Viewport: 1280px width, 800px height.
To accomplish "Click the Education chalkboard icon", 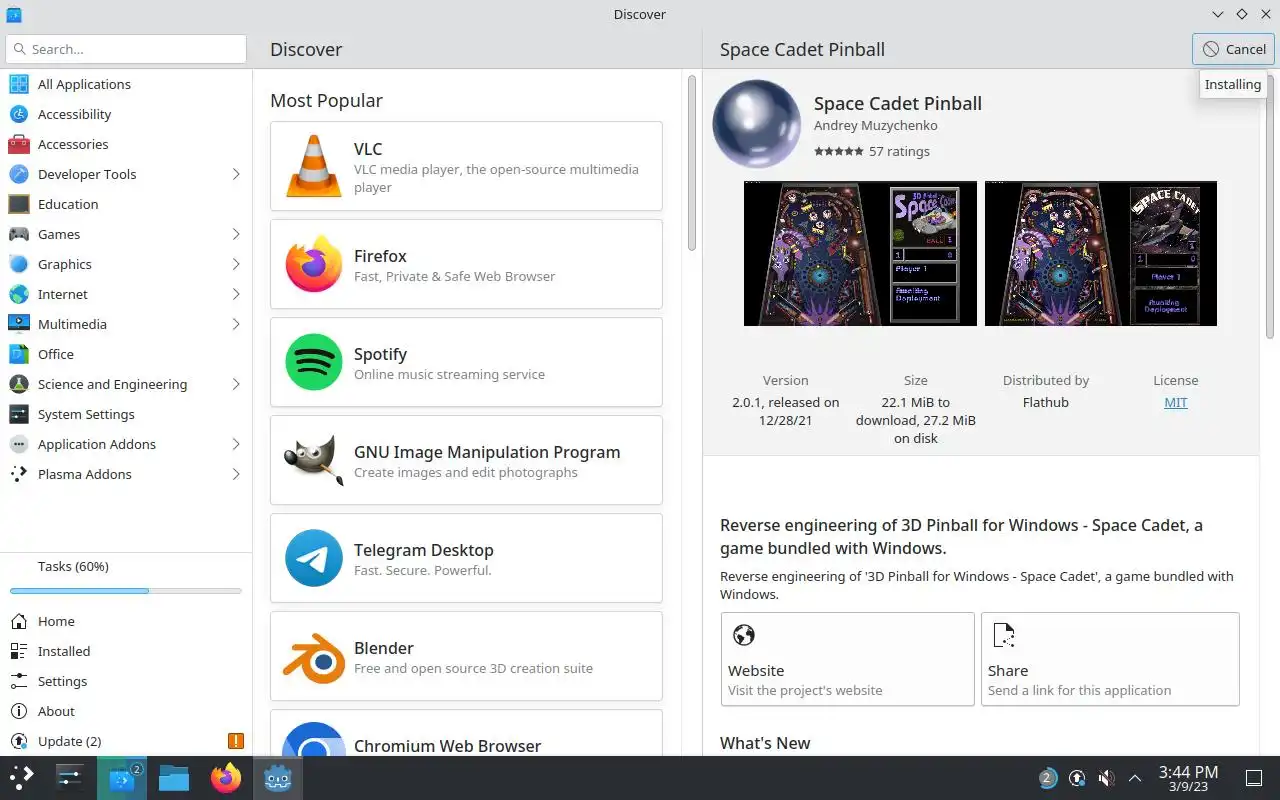I will pyautogui.click(x=19, y=204).
